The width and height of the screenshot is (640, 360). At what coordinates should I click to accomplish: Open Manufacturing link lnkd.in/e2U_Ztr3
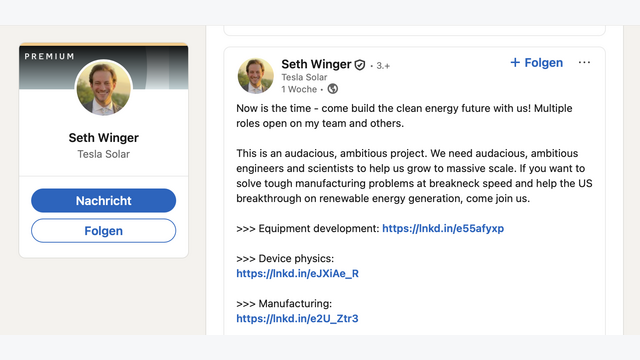point(297,318)
